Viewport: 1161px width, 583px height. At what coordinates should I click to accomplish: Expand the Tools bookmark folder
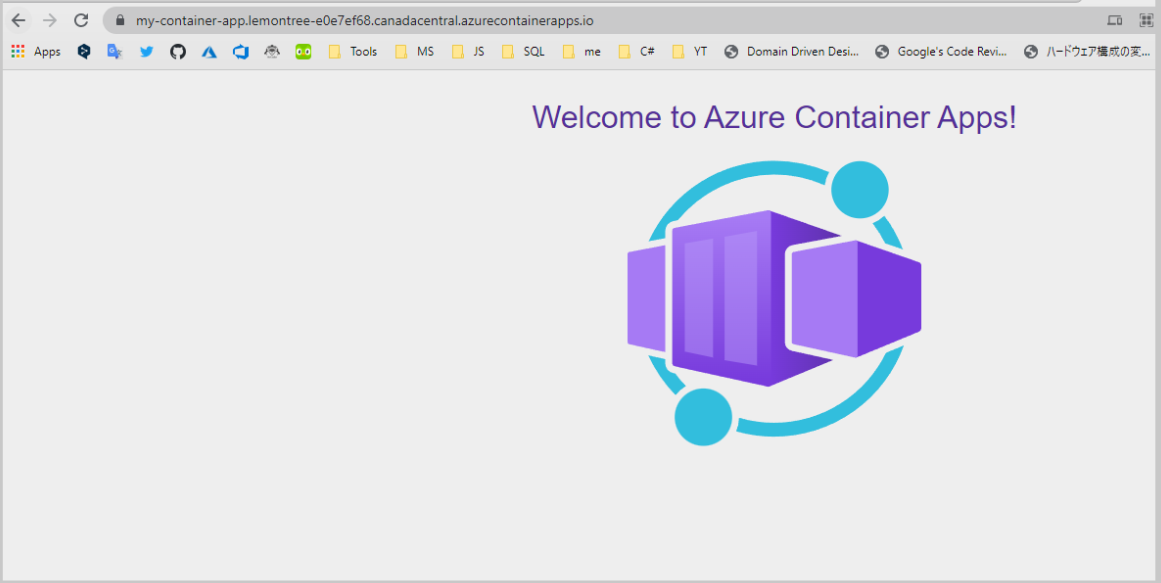(352, 52)
